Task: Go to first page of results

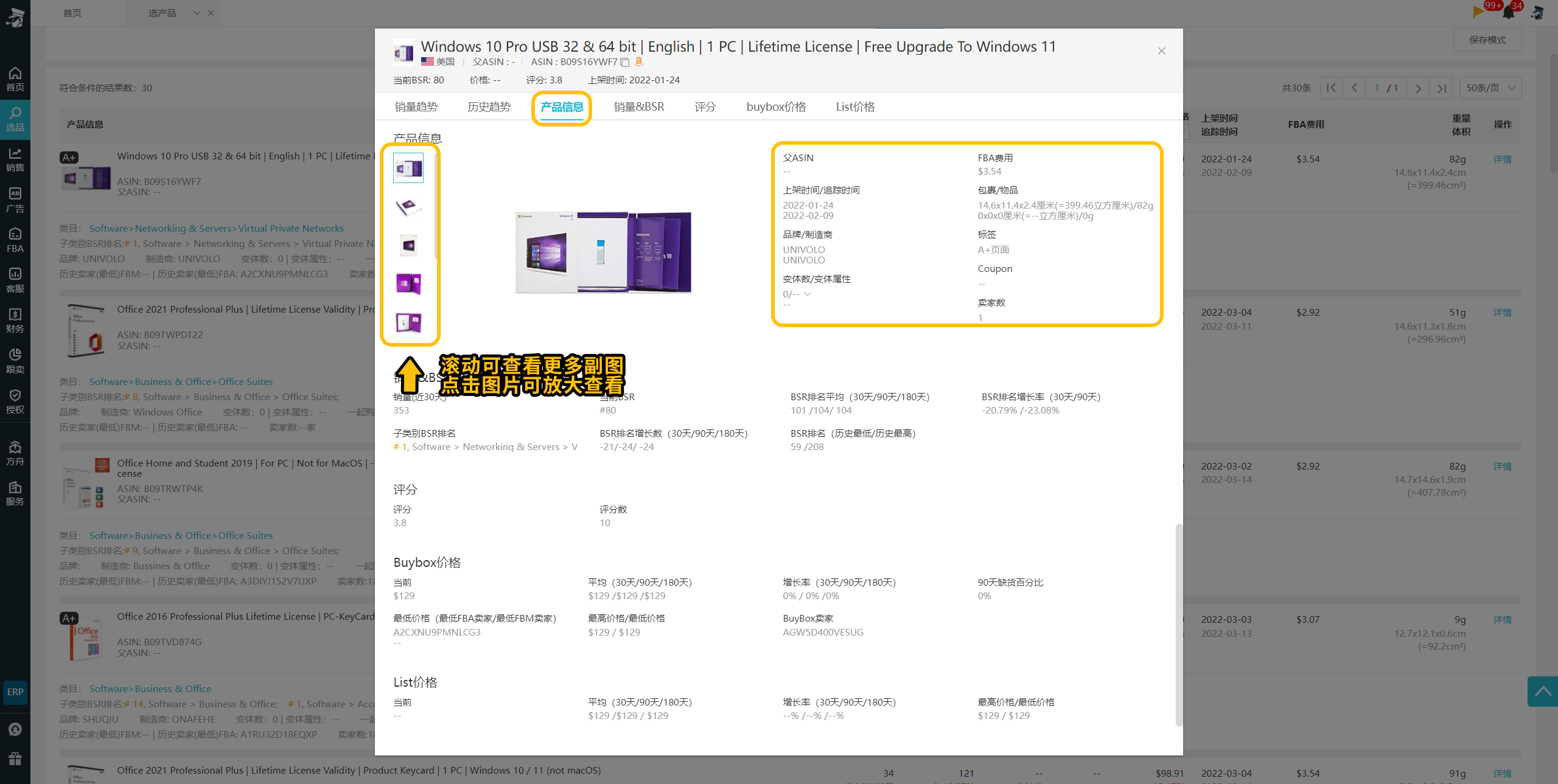Action: (x=1331, y=88)
